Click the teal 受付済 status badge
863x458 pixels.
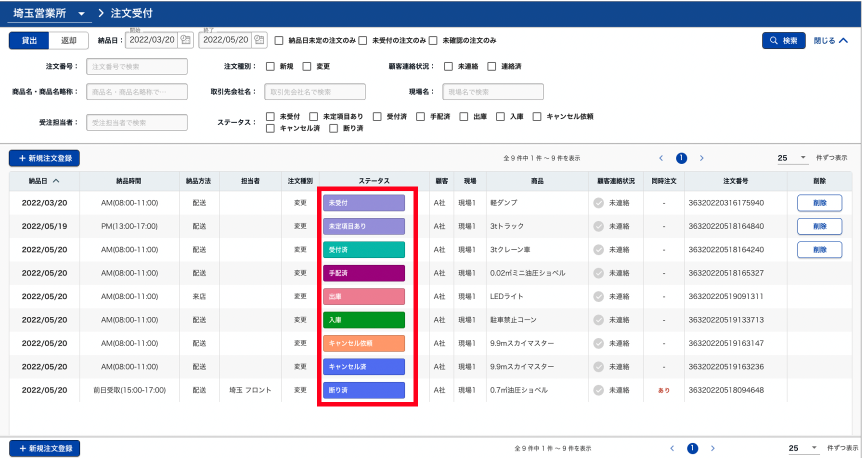(364, 249)
